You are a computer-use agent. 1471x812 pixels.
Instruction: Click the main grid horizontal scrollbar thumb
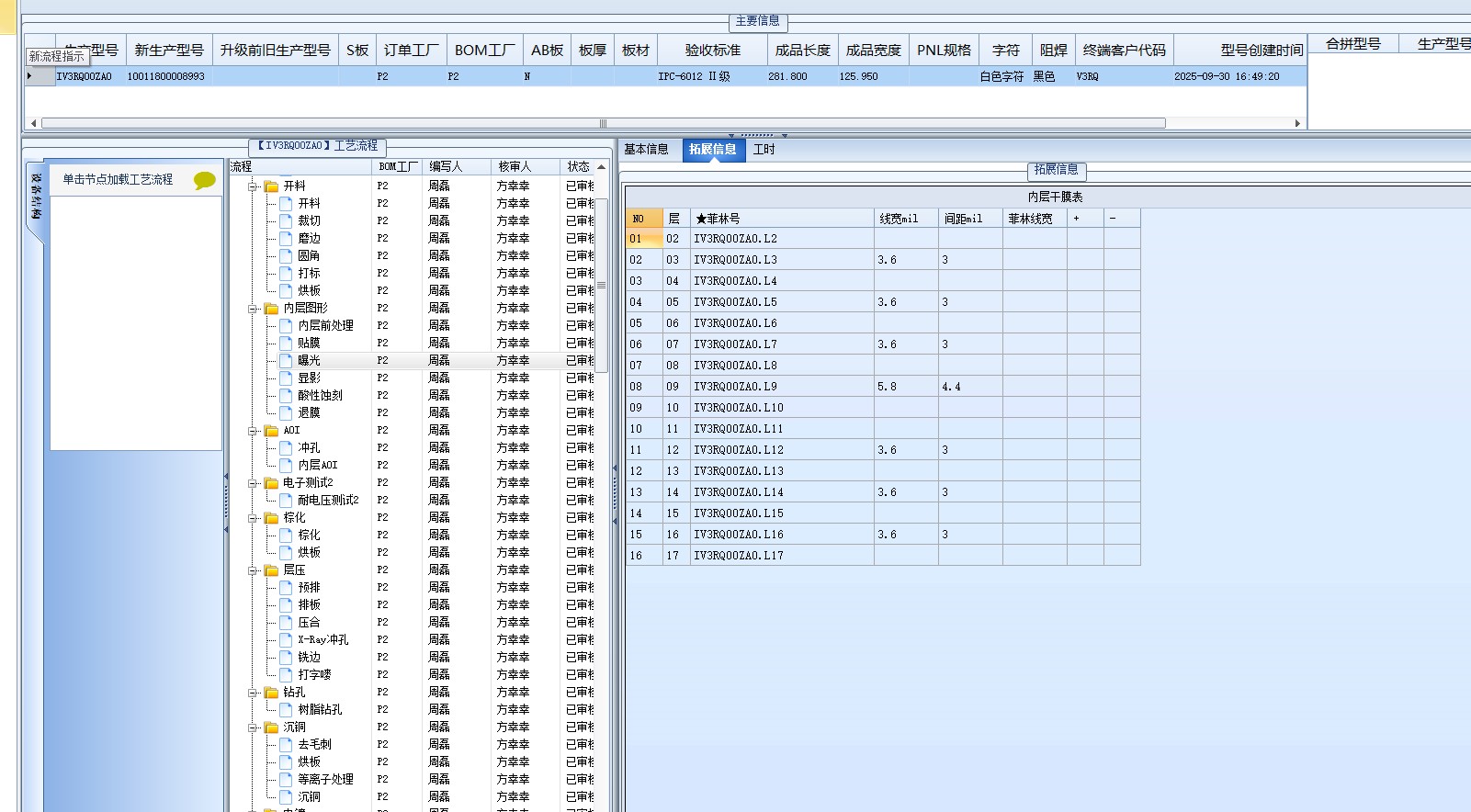(603, 123)
